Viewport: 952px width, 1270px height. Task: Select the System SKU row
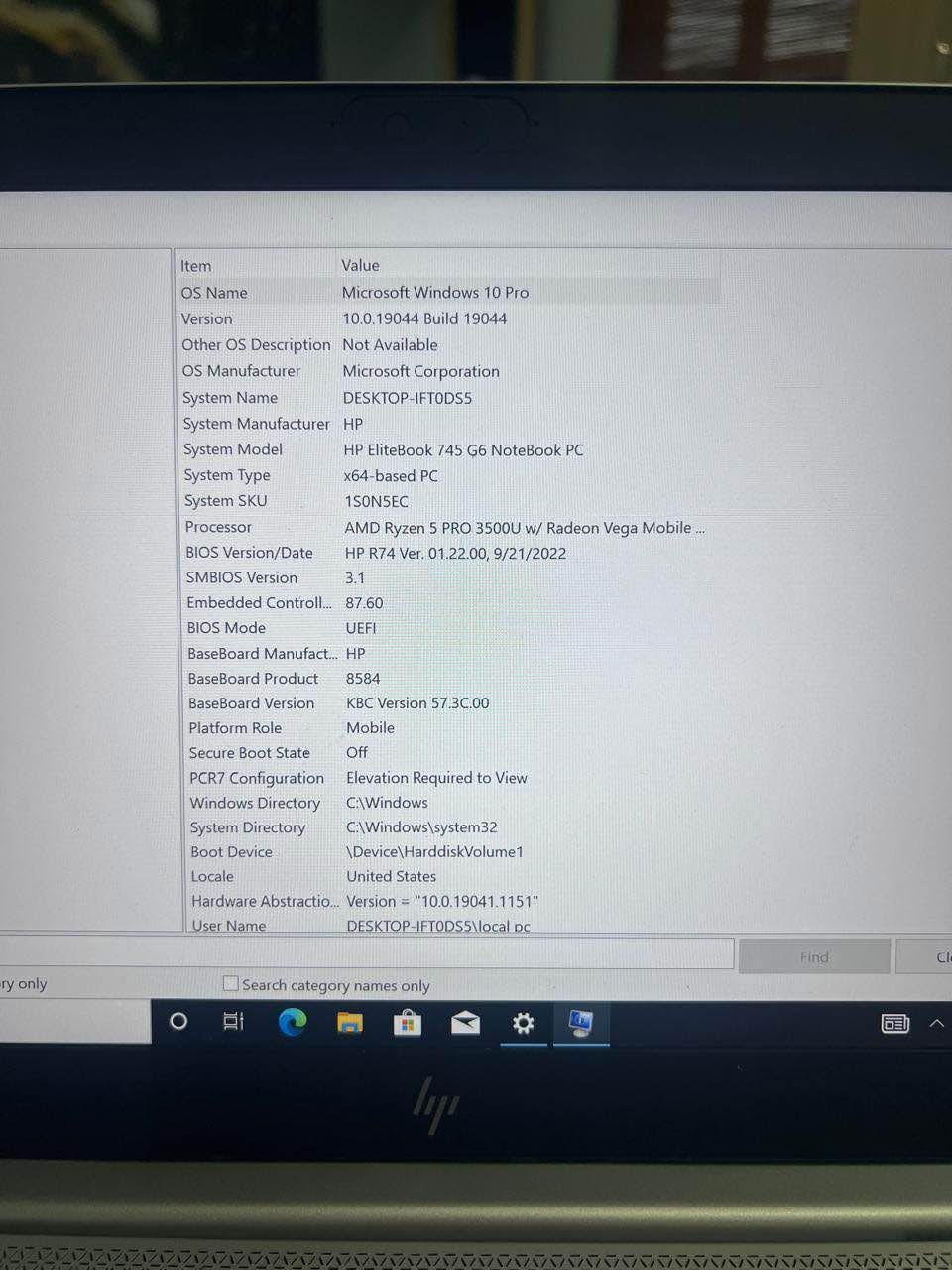pos(449,501)
